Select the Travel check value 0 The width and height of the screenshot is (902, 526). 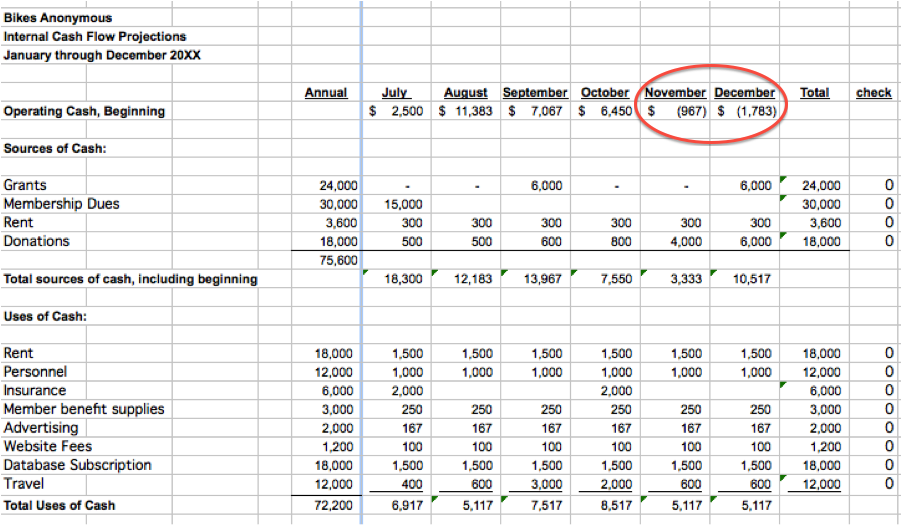tap(889, 484)
